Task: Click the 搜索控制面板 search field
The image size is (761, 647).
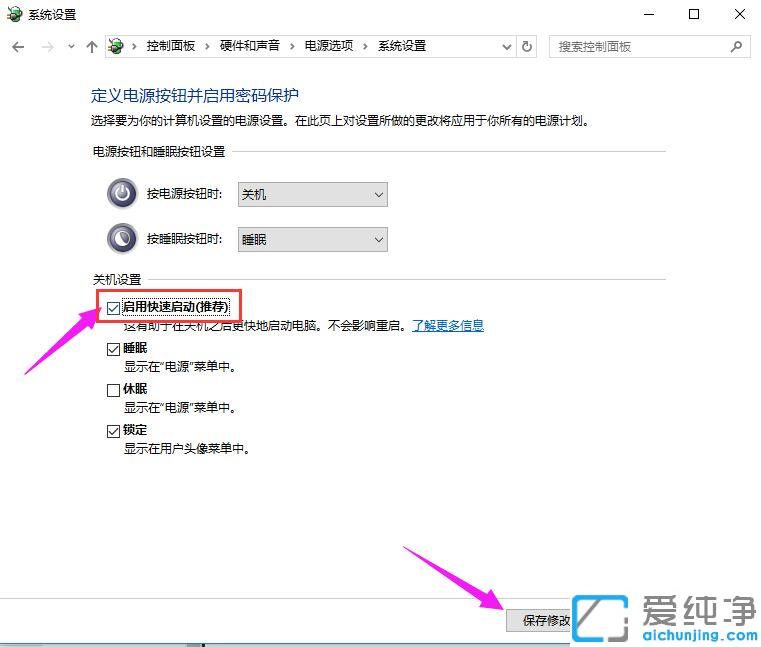Action: (640, 47)
